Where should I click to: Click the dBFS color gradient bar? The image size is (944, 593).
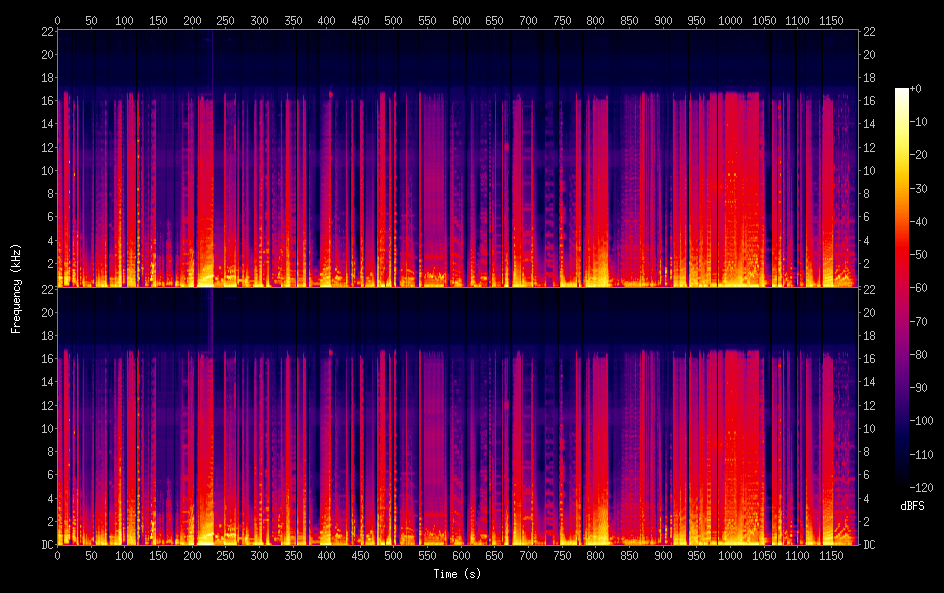point(902,289)
